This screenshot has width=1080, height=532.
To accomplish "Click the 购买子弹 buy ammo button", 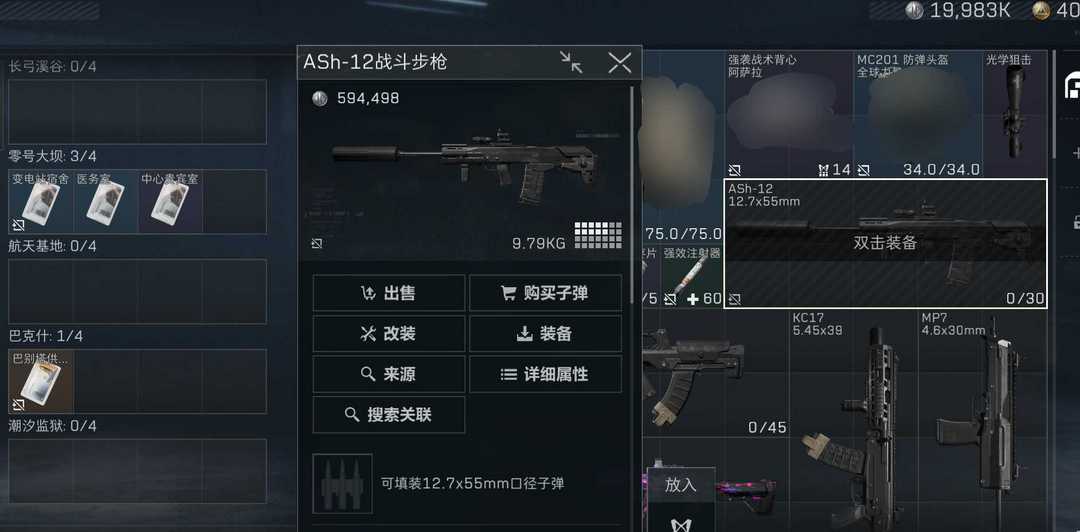I will [x=545, y=293].
